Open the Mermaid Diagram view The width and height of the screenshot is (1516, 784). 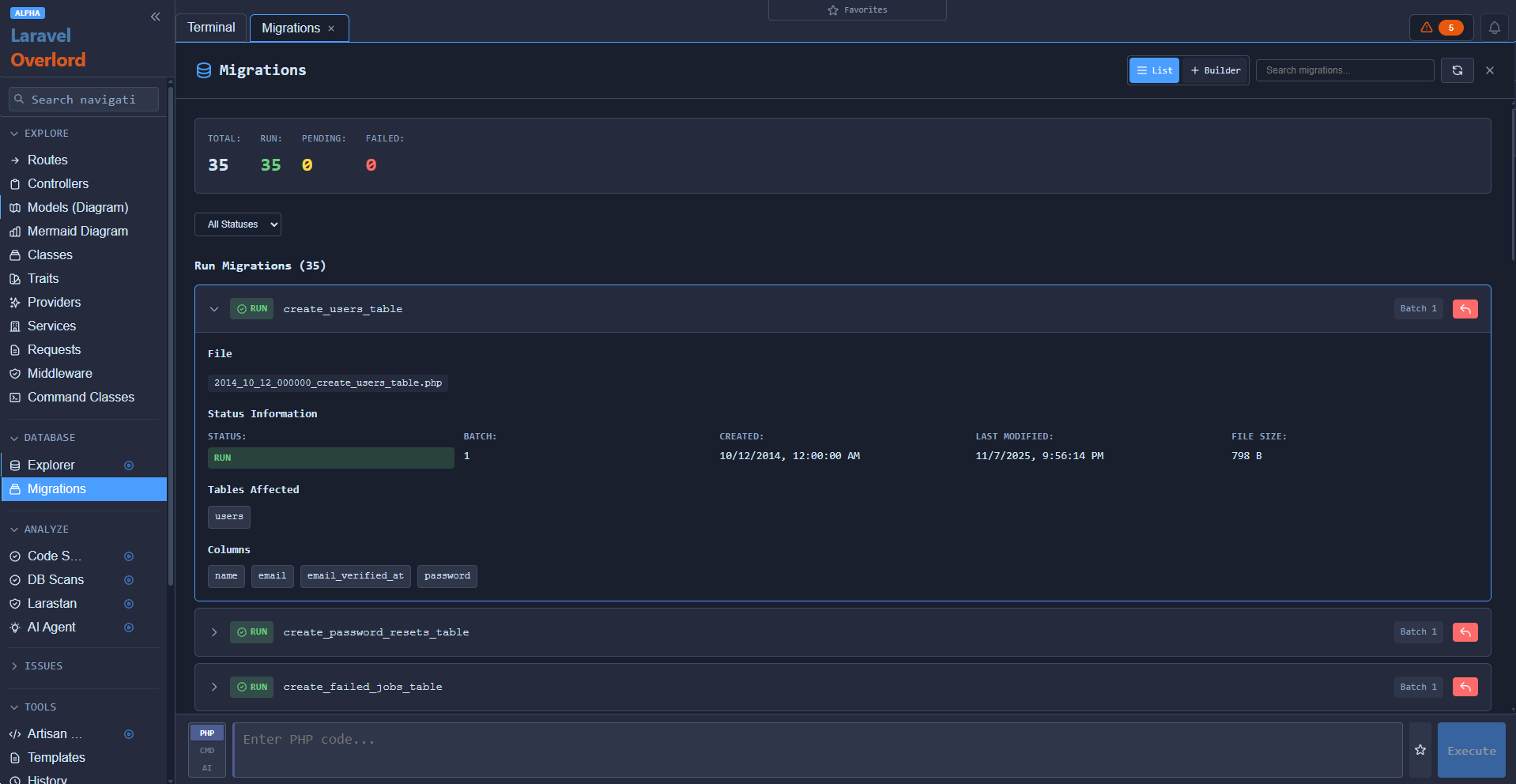click(x=77, y=231)
